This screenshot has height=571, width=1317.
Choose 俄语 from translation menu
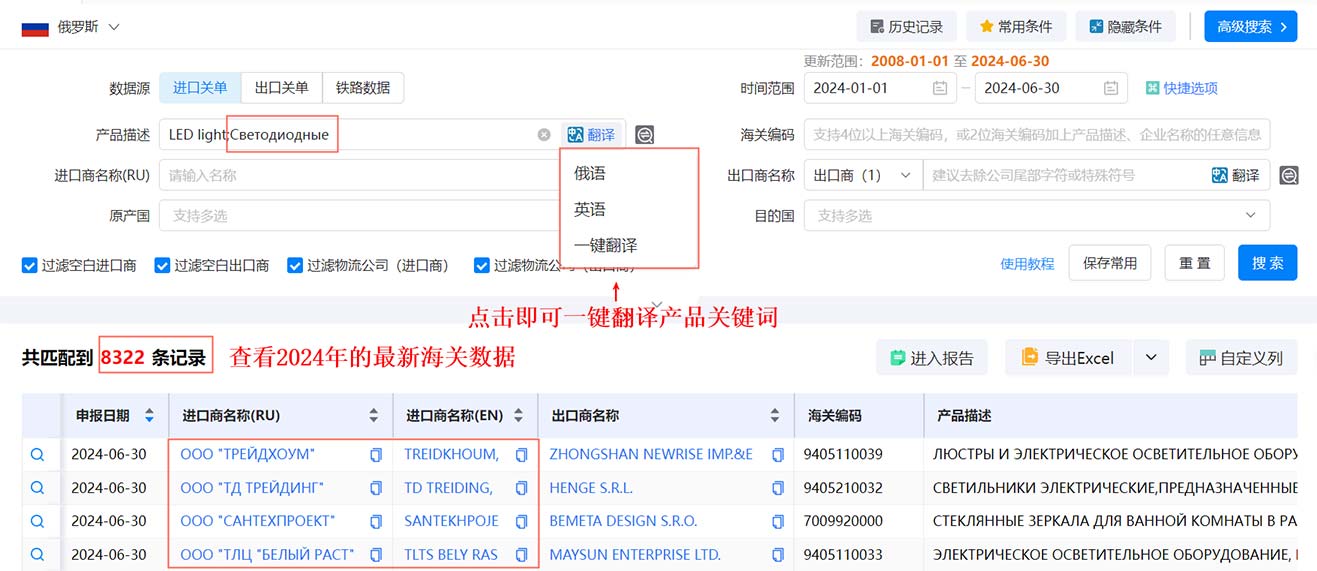pos(590,173)
